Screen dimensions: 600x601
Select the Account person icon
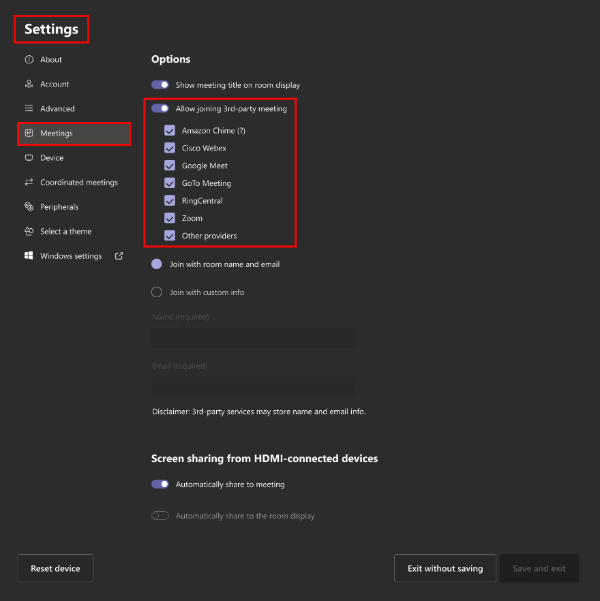tap(29, 84)
